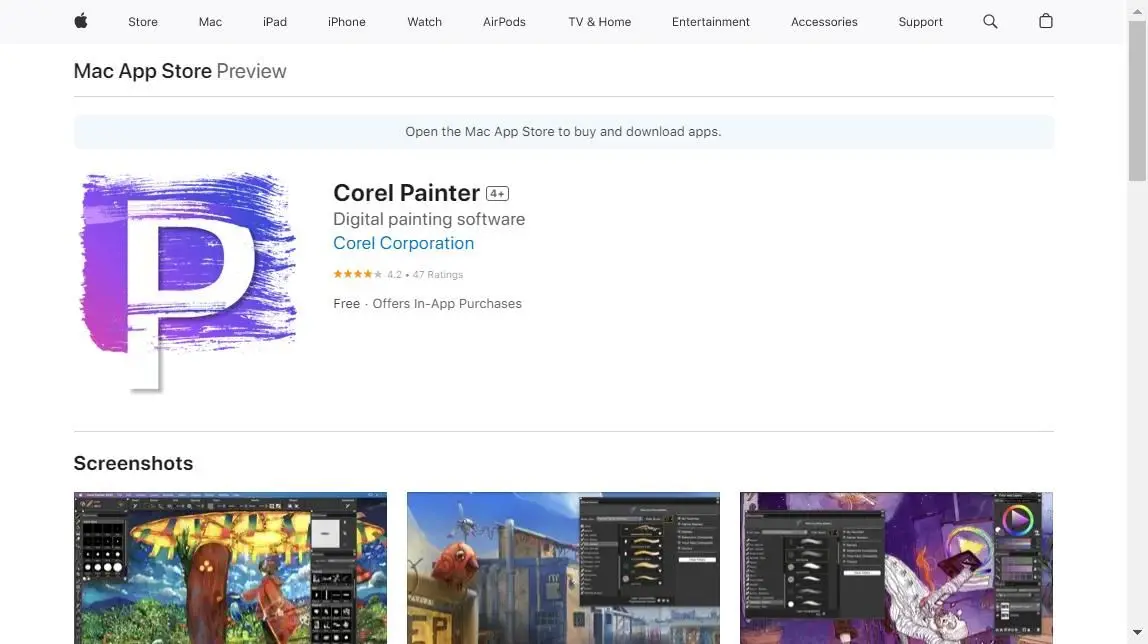Open the iPhone navigation menu

[346, 21]
